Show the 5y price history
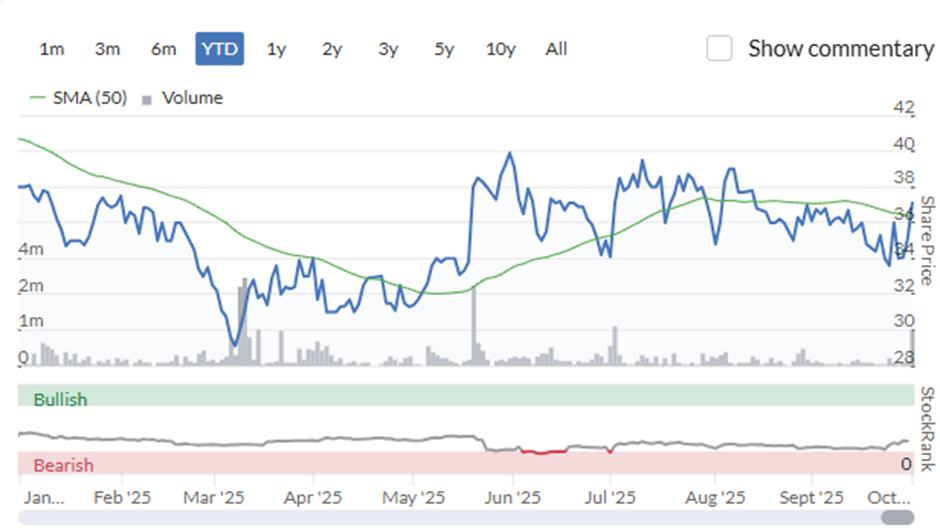Viewport: 940px width, 528px height. pos(444,49)
